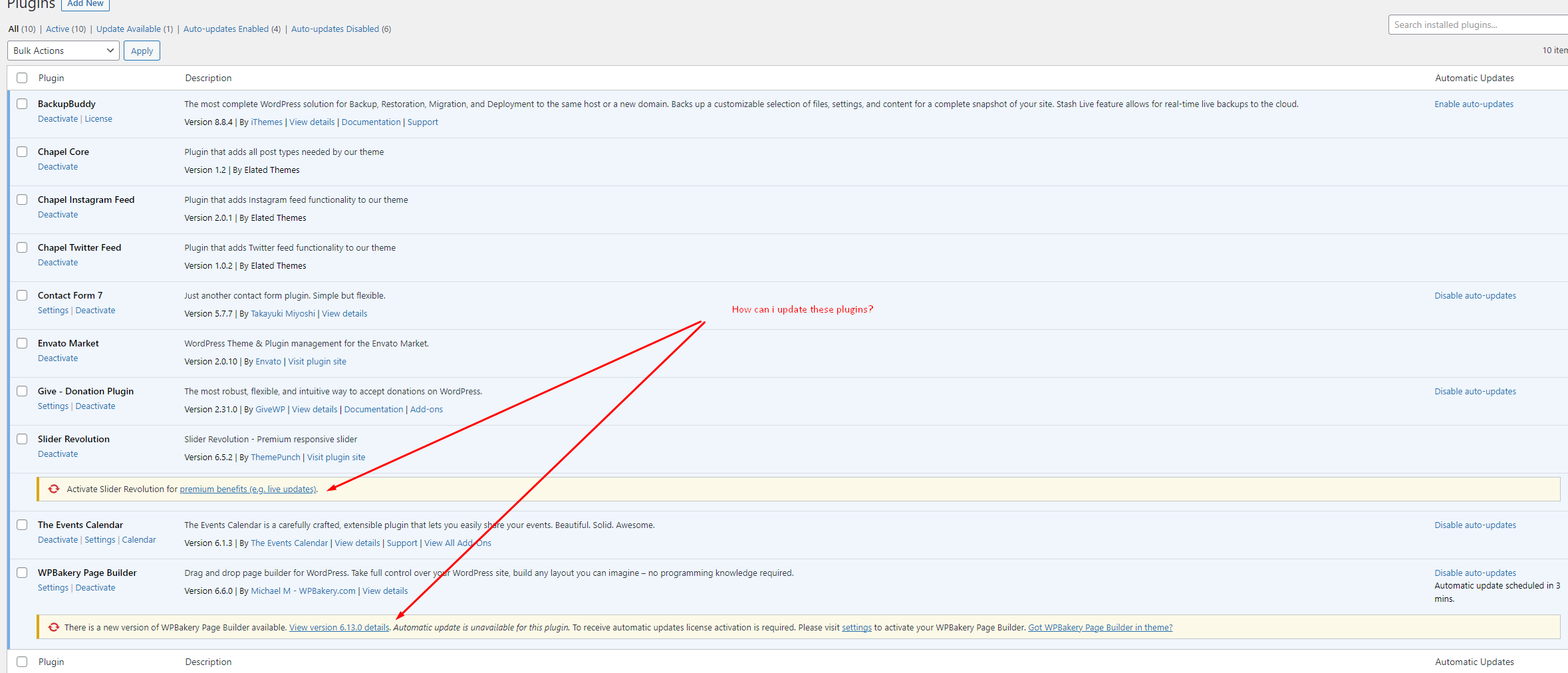This screenshot has width=1568, height=673.
Task: Click the Description column header at top
Action: click(208, 78)
